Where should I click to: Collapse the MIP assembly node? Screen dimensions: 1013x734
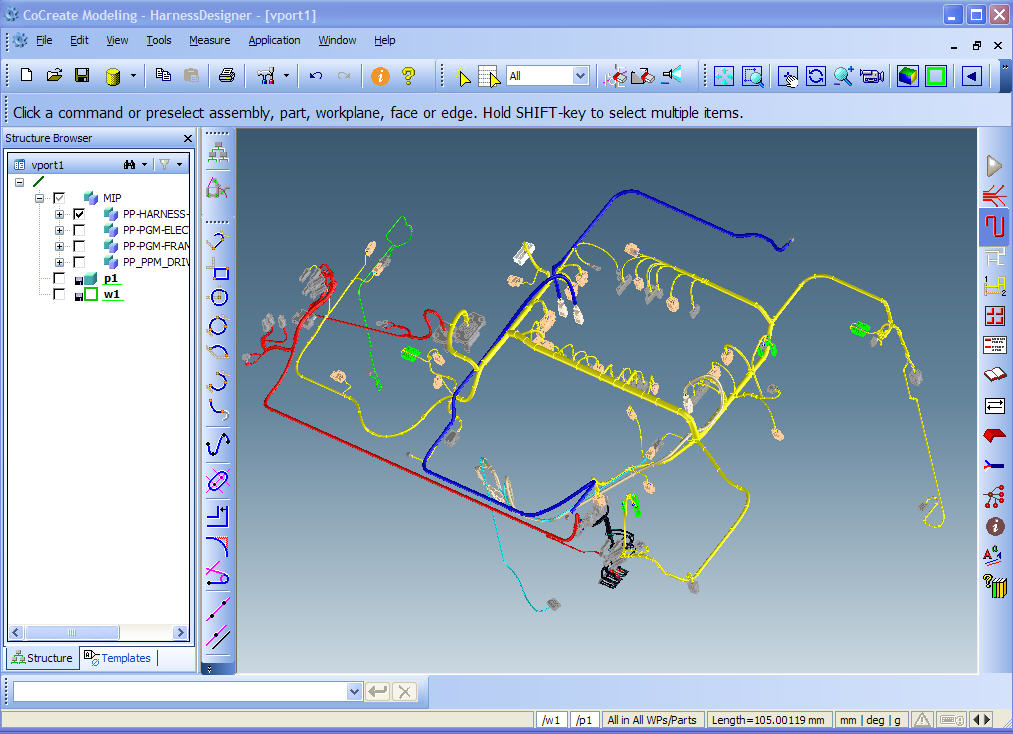(38, 198)
